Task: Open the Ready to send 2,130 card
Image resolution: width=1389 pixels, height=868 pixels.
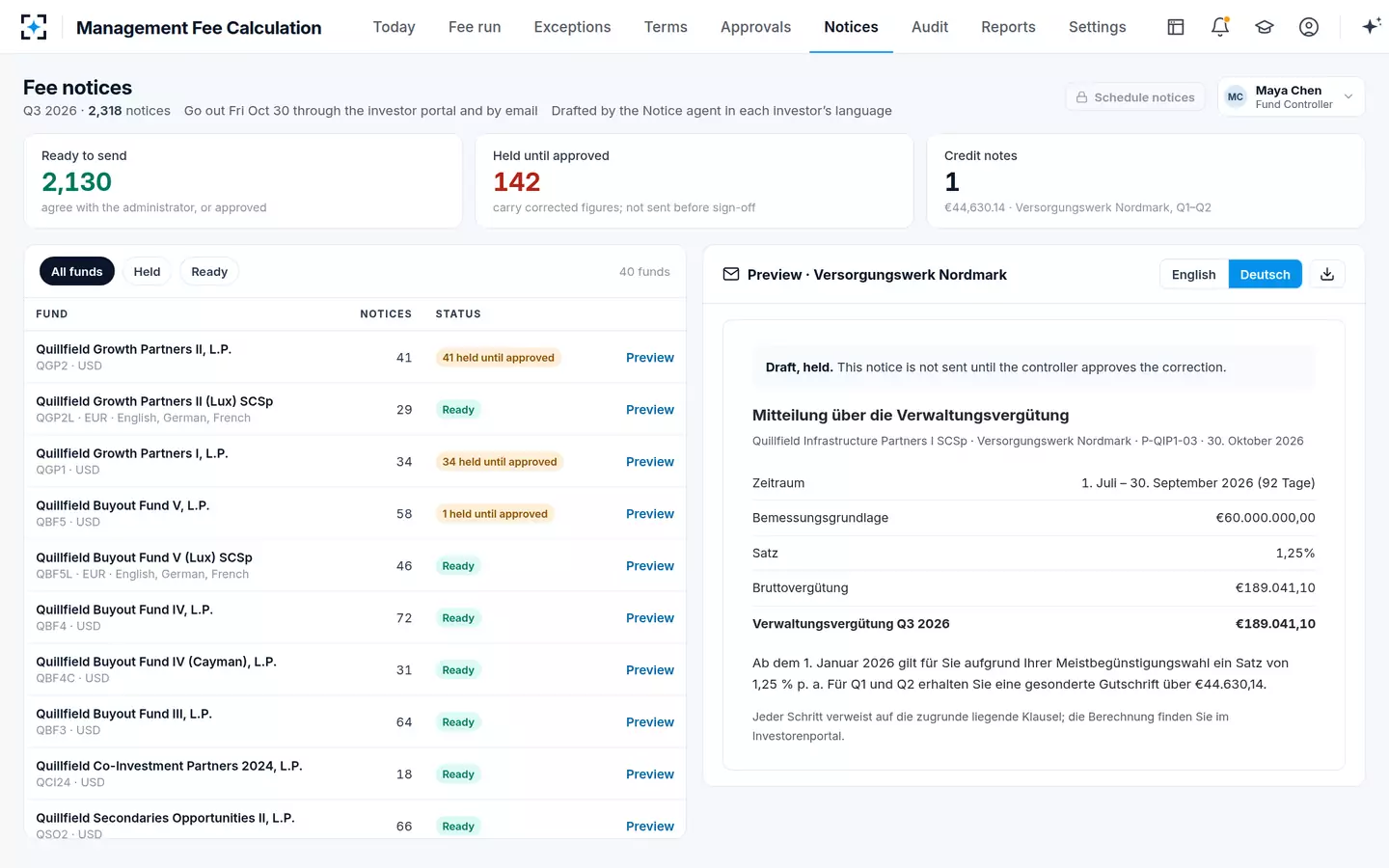Action: 243,181
